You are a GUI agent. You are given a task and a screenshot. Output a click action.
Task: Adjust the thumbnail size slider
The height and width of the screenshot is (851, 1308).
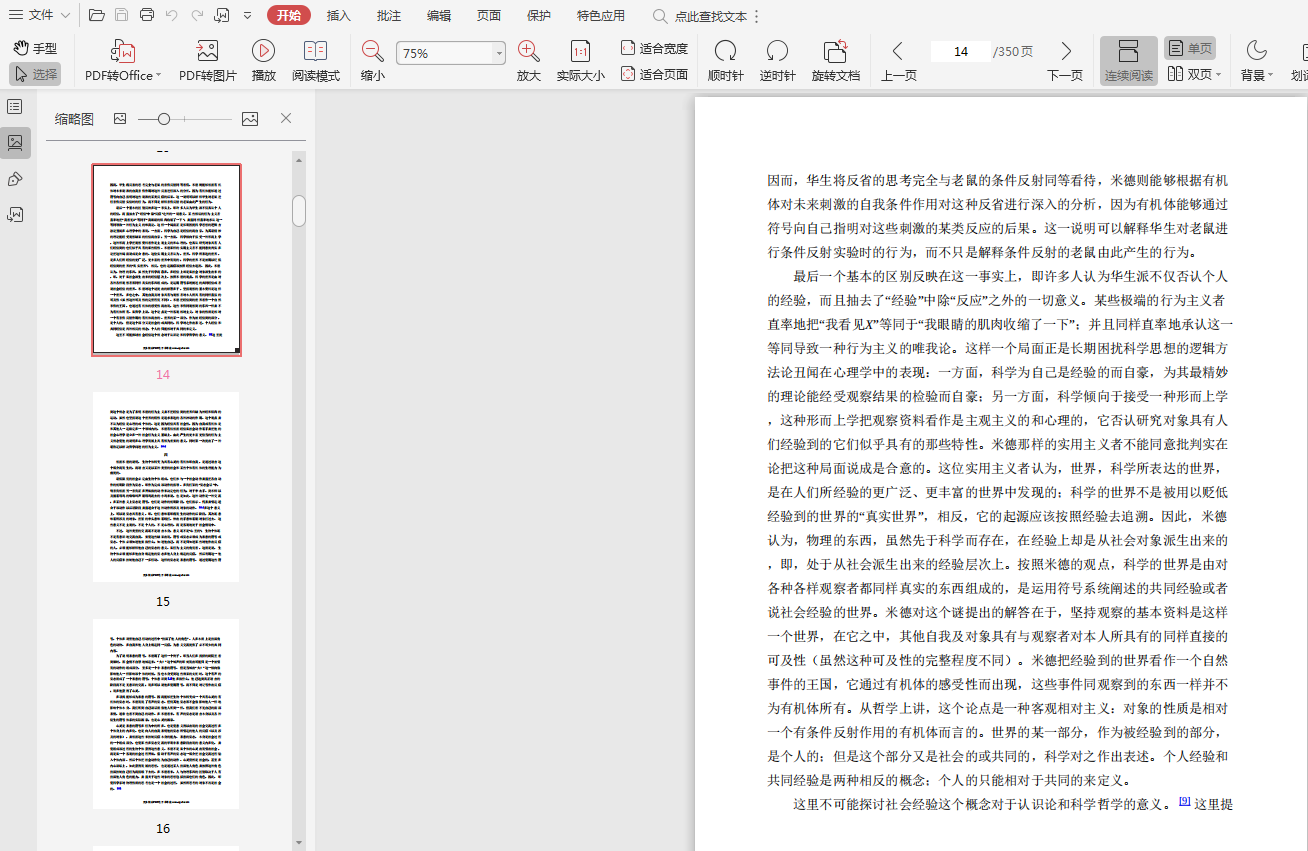point(164,119)
